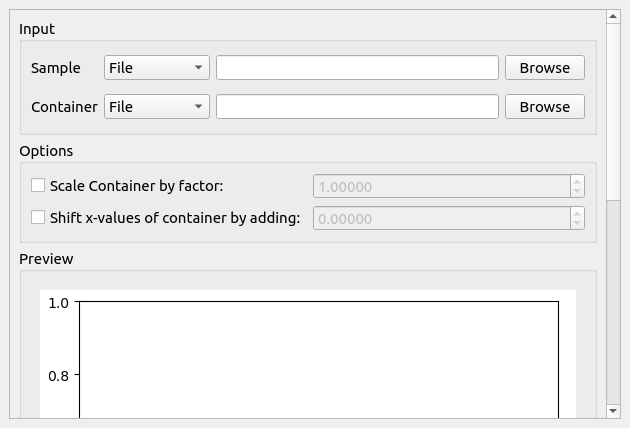
Task: Click inside the Preview plot area
Action: 318,360
